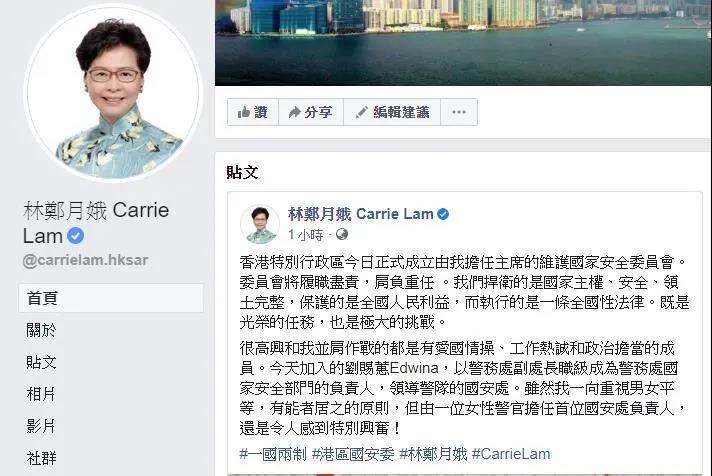Select 首頁 in the sidebar
712x476 pixels.
[x=111, y=298]
